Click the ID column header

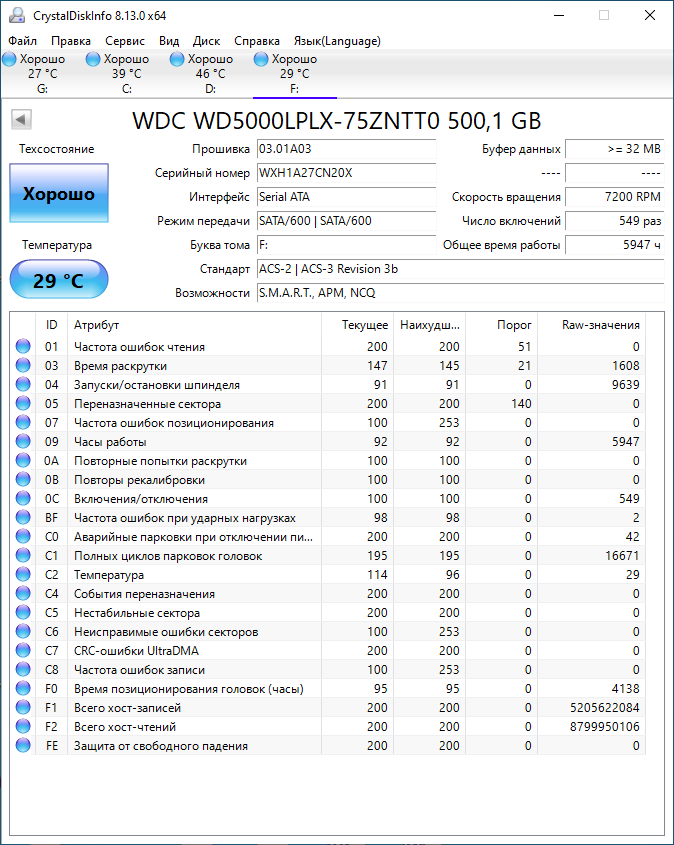[51, 324]
